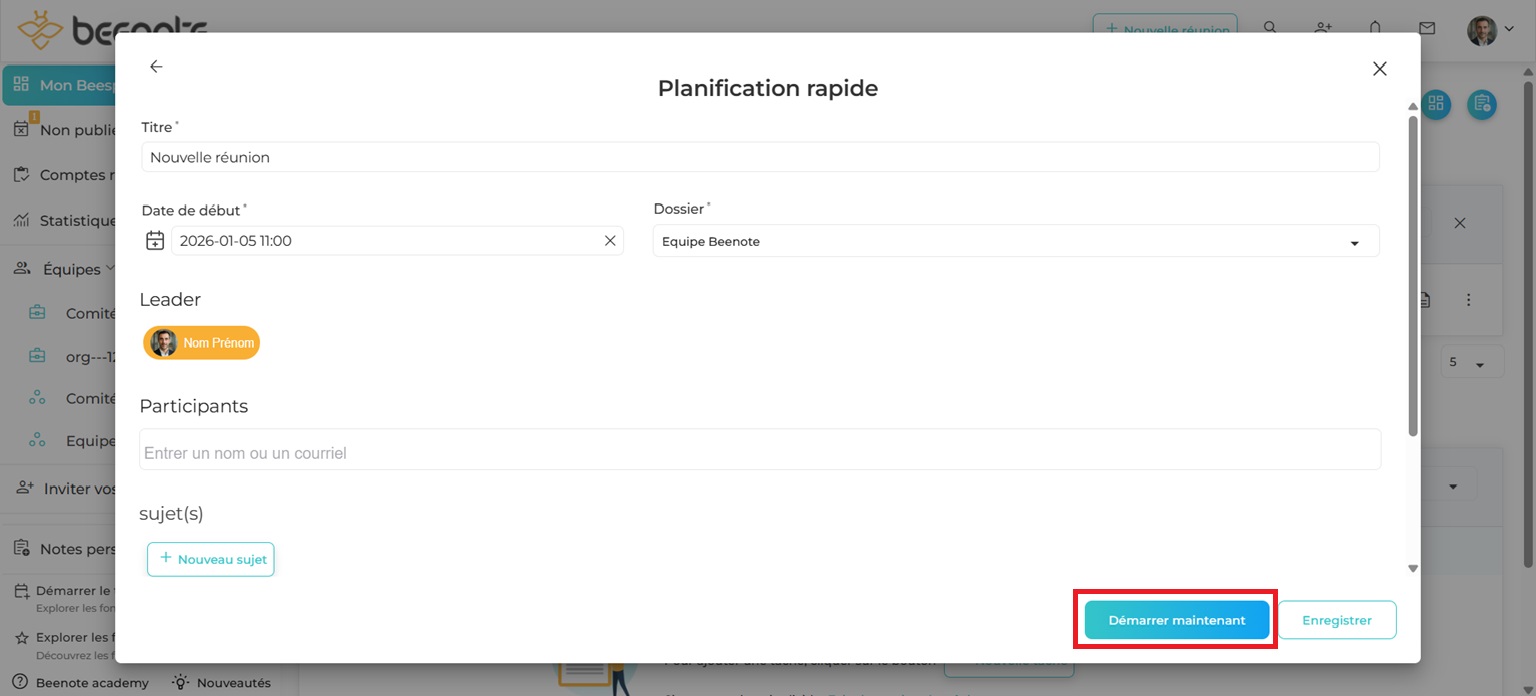Open the mail envelope icon
This screenshot has width=1536, height=696.
point(1427,28)
